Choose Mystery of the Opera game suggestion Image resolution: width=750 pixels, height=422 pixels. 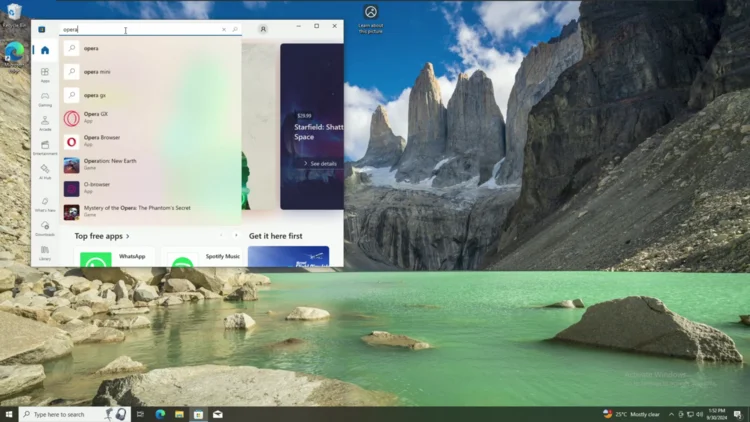point(151,211)
